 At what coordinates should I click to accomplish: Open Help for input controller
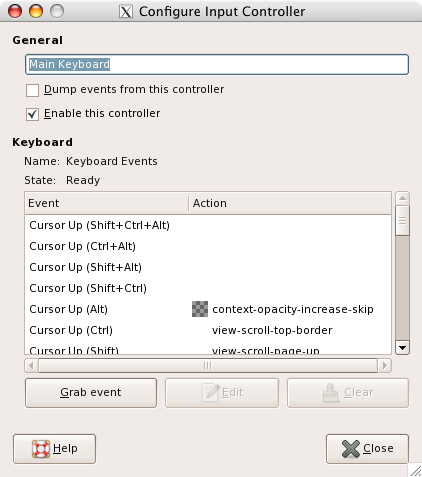[x=54, y=449]
